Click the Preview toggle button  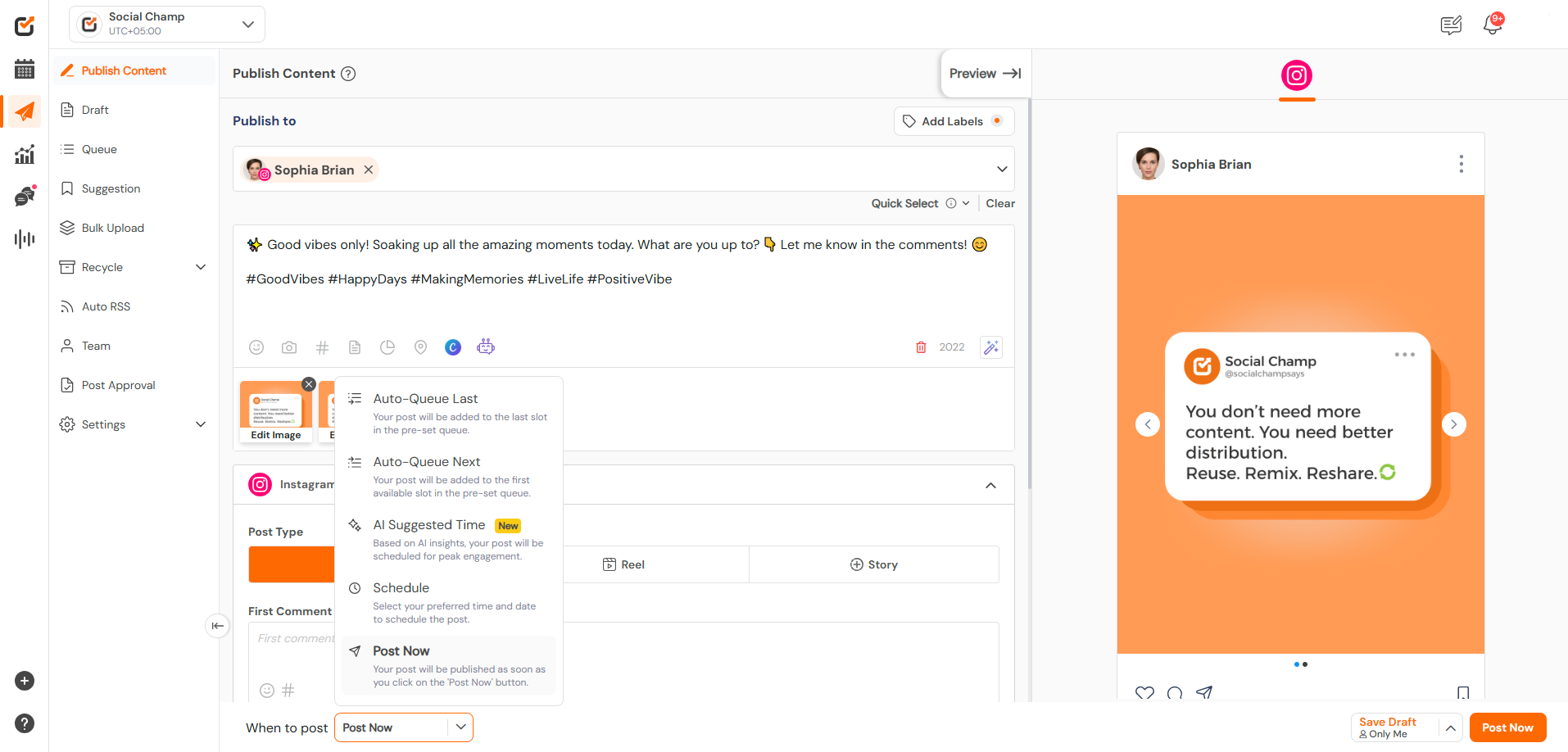(x=985, y=74)
